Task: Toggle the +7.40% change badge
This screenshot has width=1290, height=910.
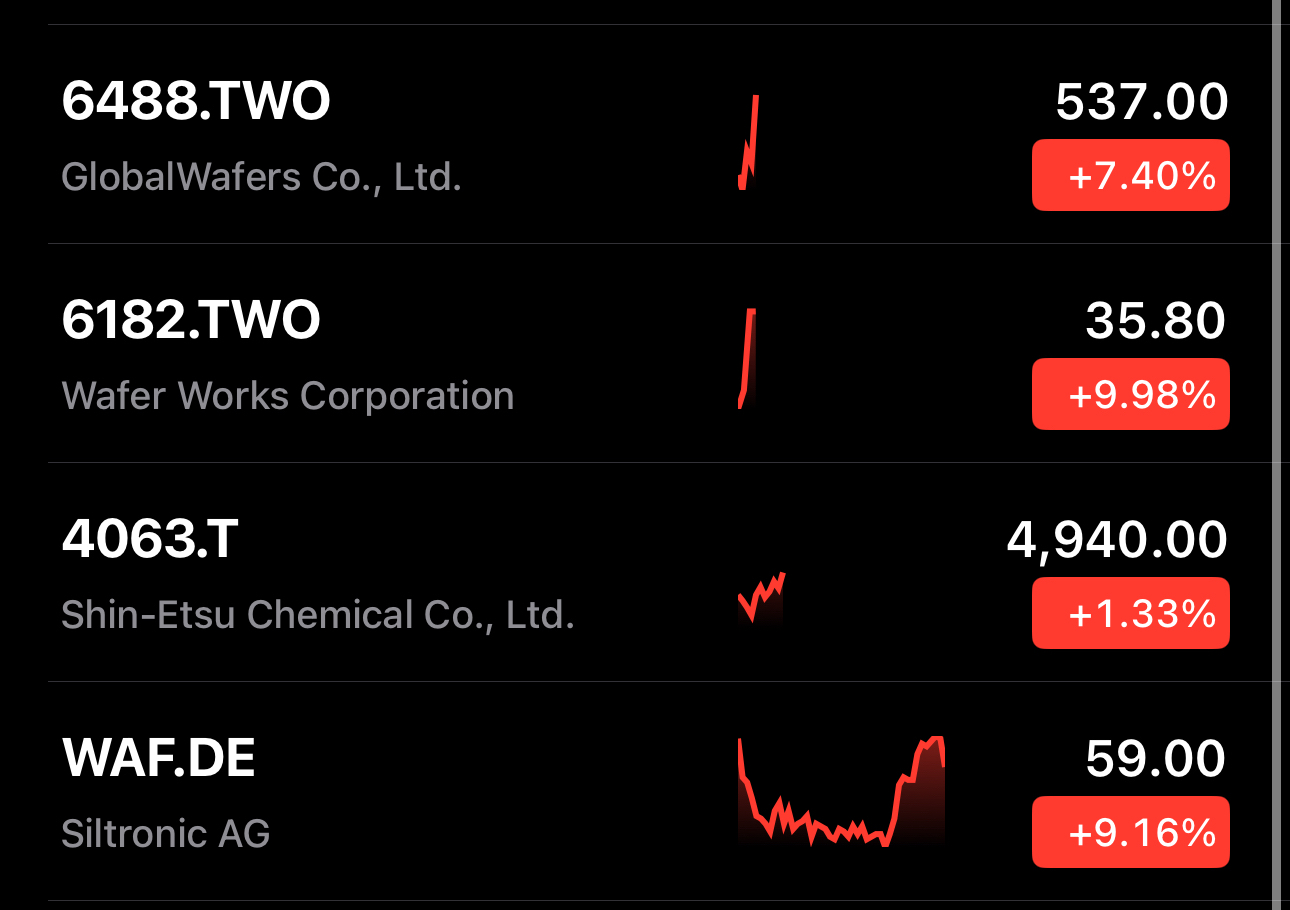Action: 1130,176
